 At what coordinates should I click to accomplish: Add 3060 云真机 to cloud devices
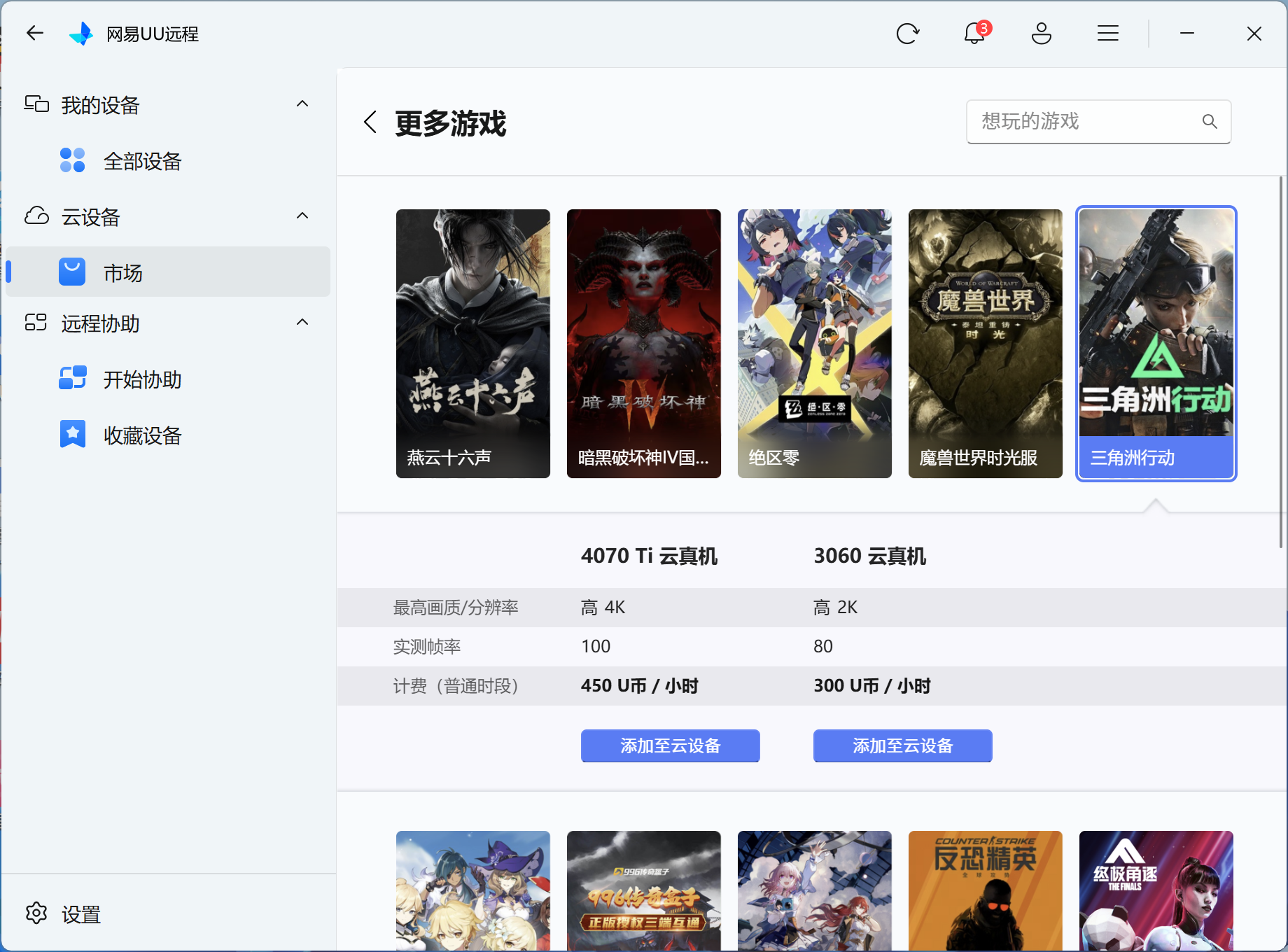(x=902, y=745)
